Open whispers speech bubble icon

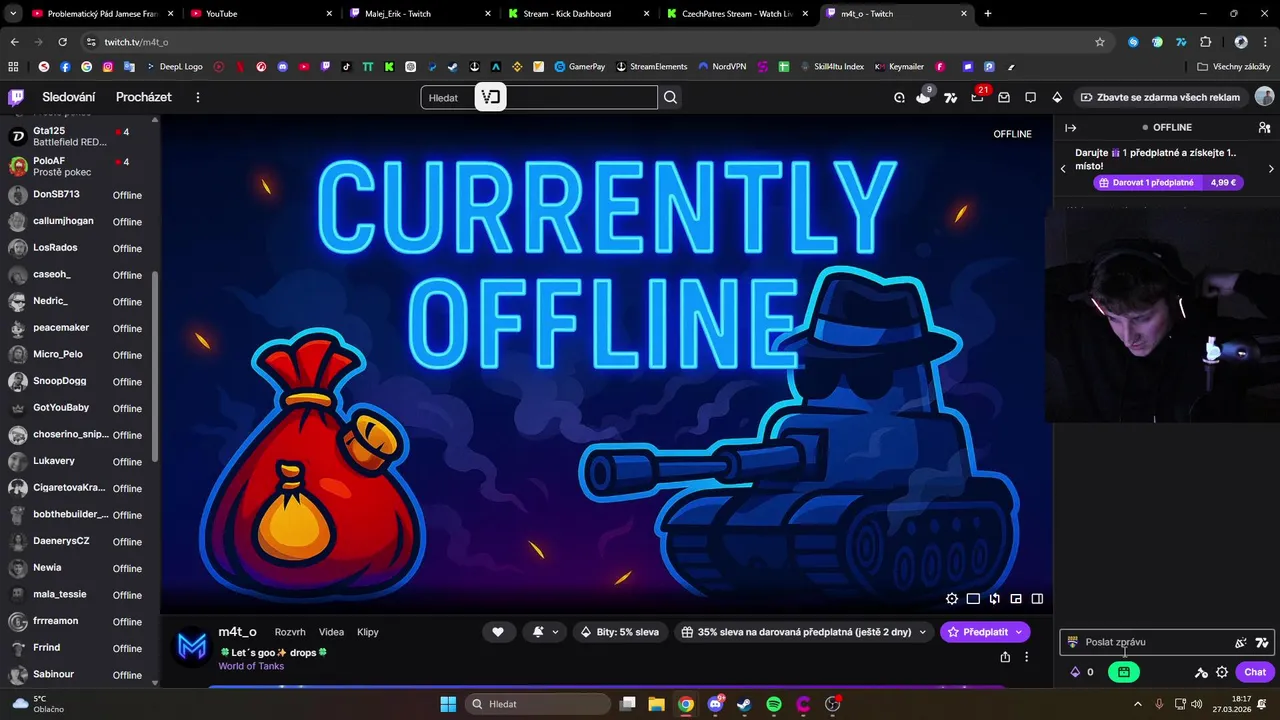1030,97
